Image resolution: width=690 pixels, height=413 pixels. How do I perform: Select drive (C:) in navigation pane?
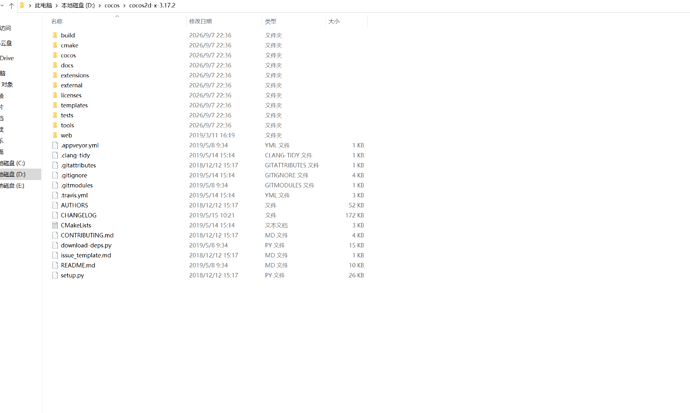[x=13, y=163]
